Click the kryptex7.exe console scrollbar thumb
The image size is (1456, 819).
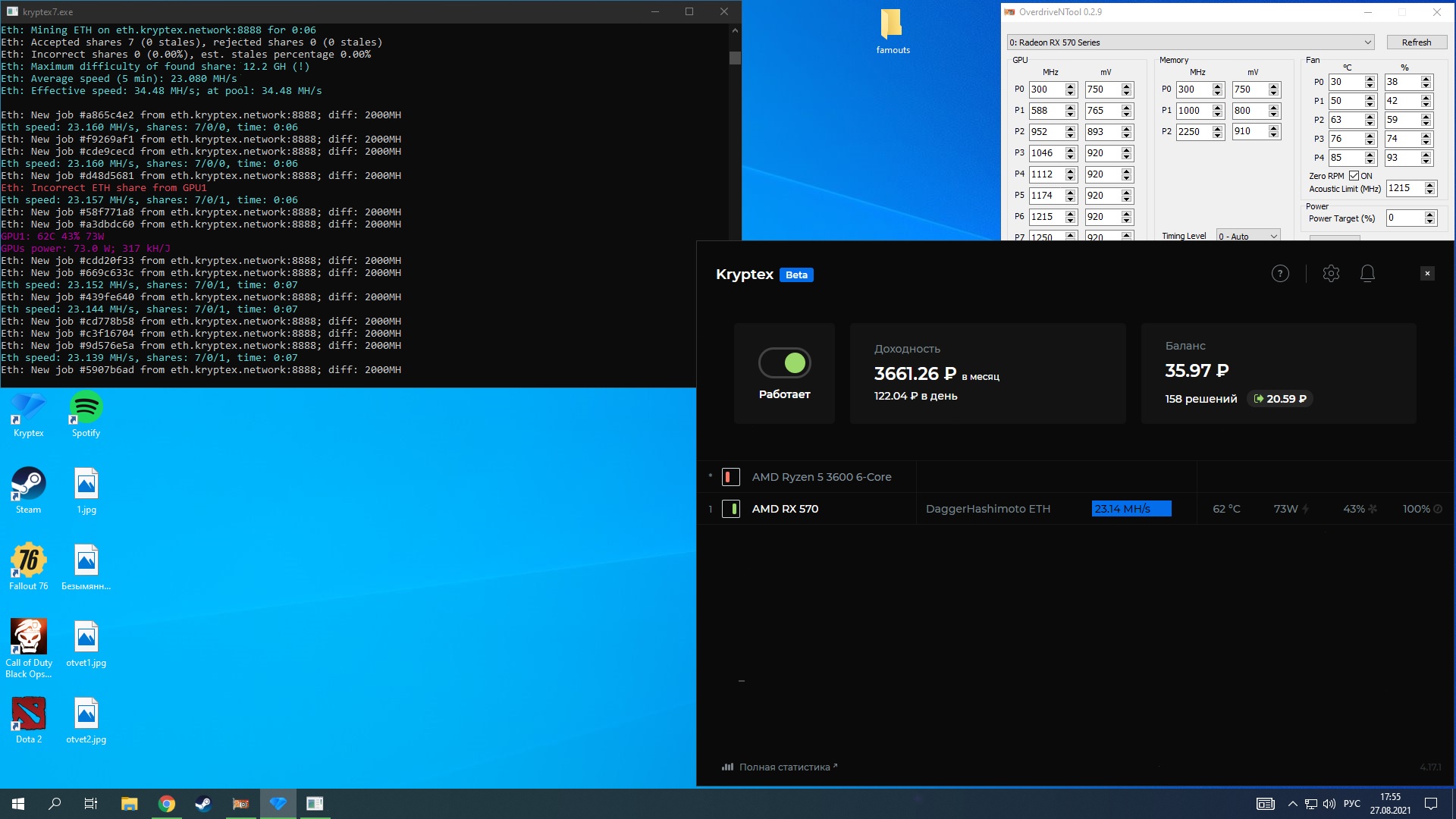coord(734,58)
